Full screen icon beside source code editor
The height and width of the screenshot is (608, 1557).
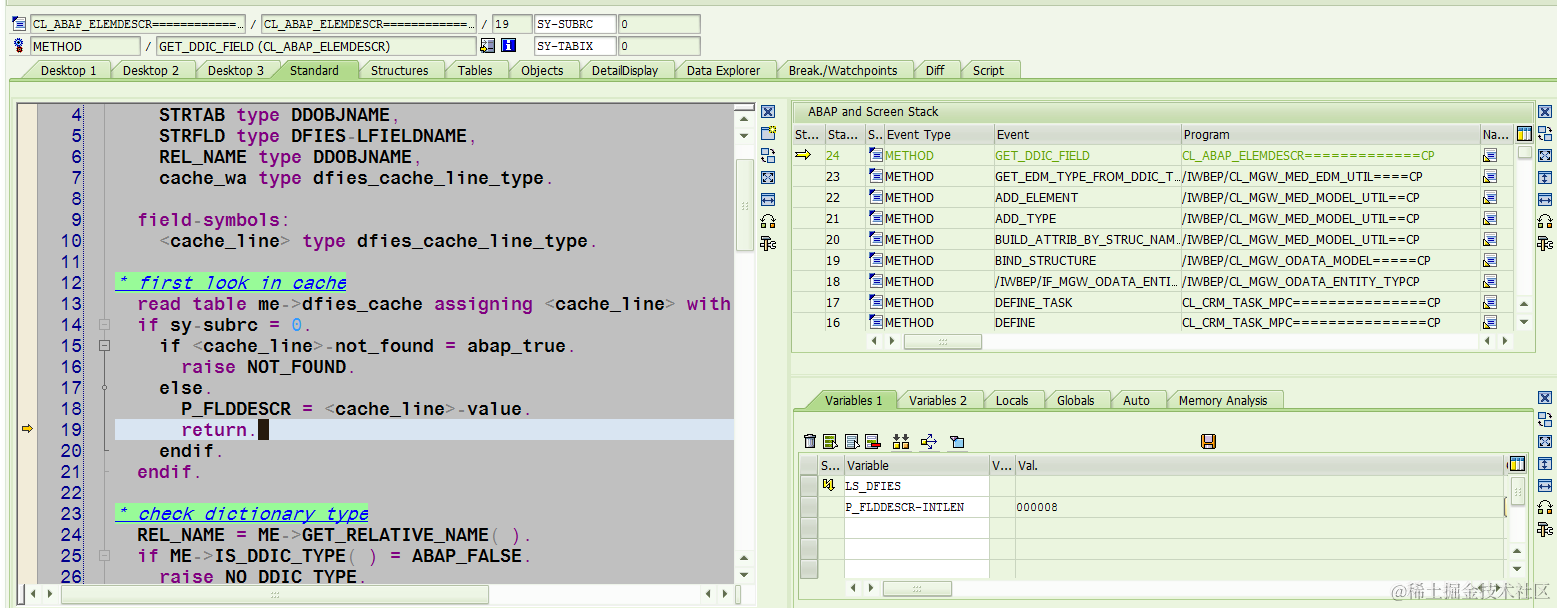click(x=768, y=177)
